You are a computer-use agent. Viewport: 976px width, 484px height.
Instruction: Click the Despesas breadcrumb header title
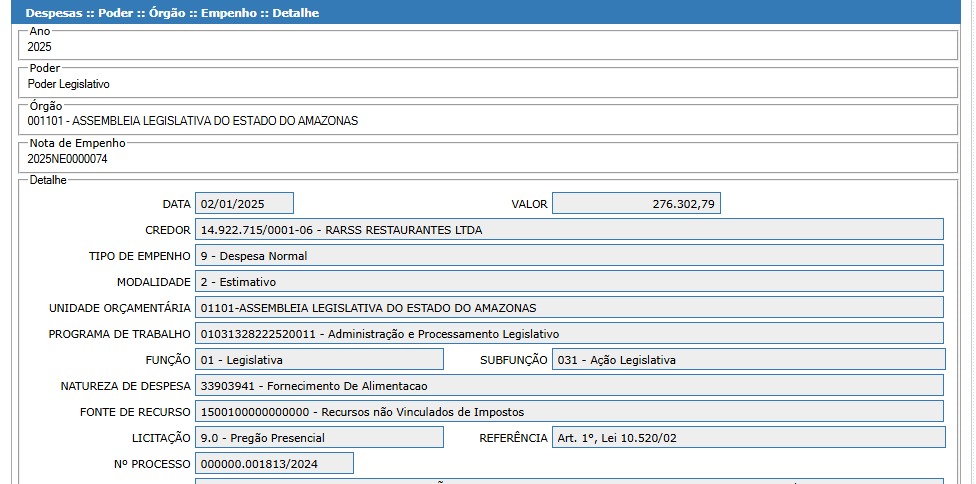pyautogui.click(x=172, y=13)
